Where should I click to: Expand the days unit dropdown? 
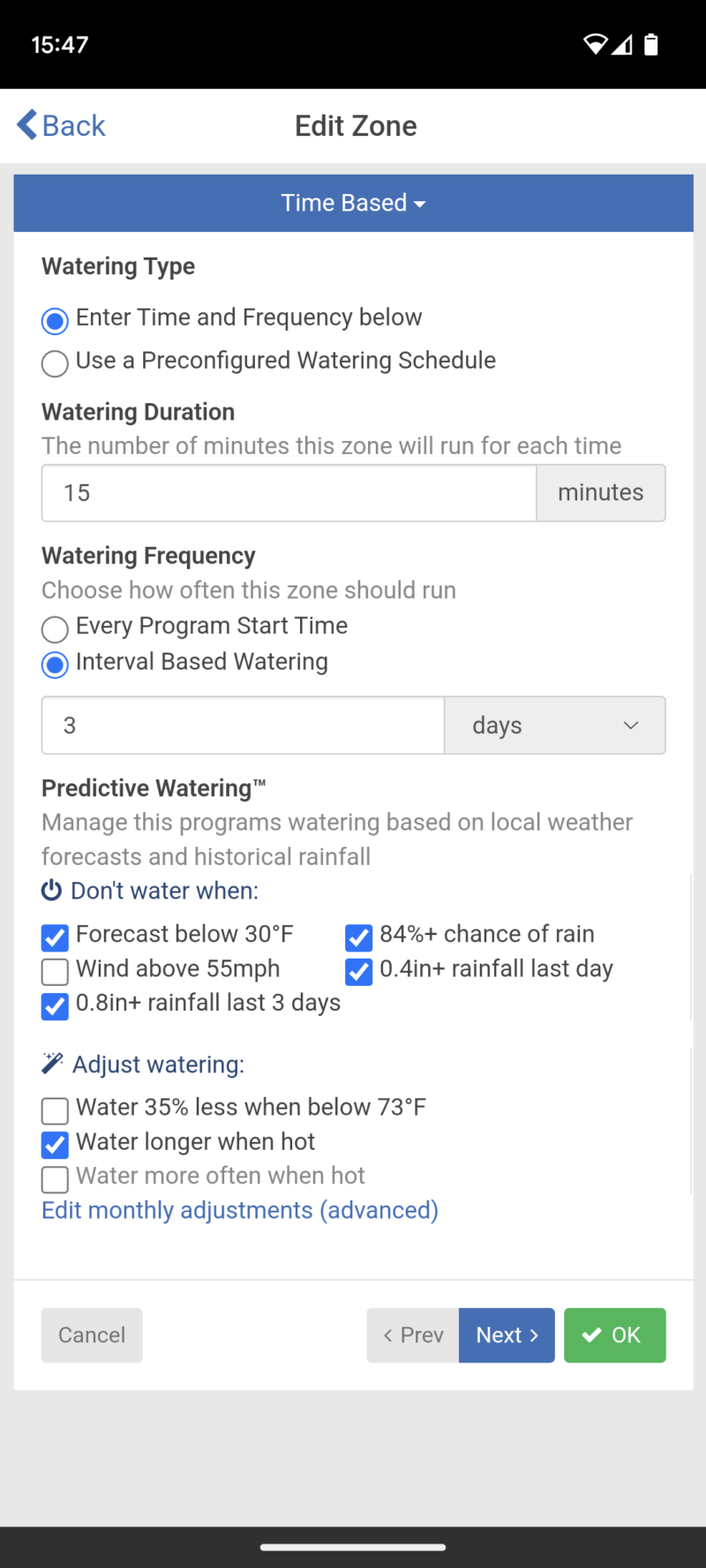555,725
